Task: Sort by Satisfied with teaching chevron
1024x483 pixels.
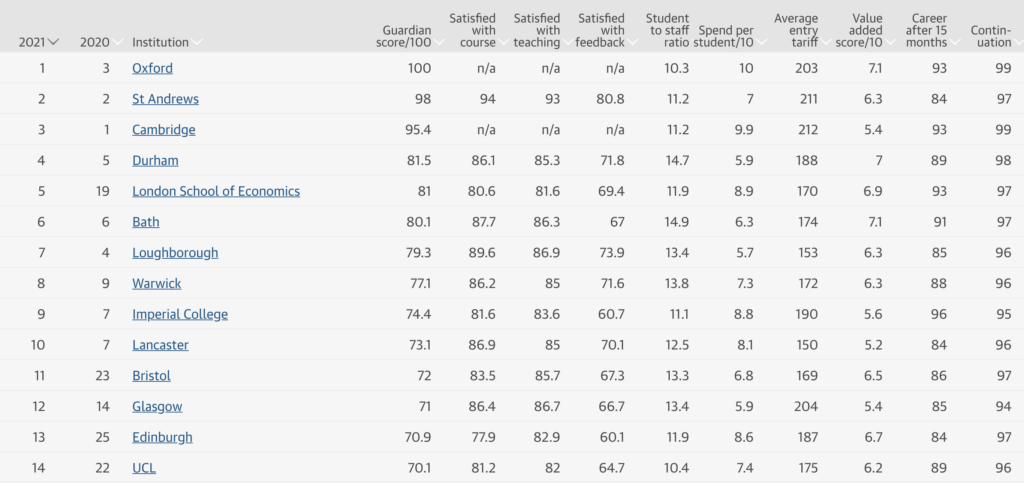Action: (x=568, y=42)
